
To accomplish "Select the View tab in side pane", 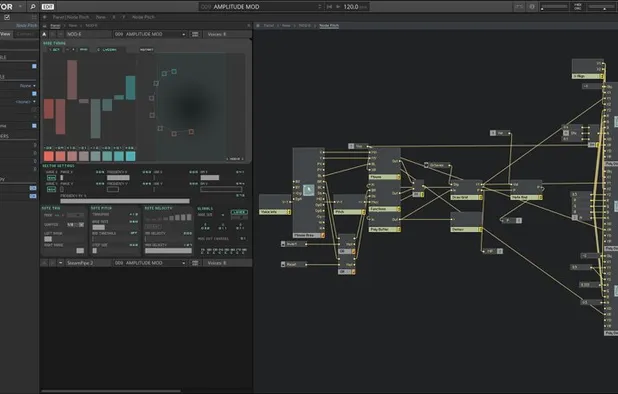I will (6, 34).
